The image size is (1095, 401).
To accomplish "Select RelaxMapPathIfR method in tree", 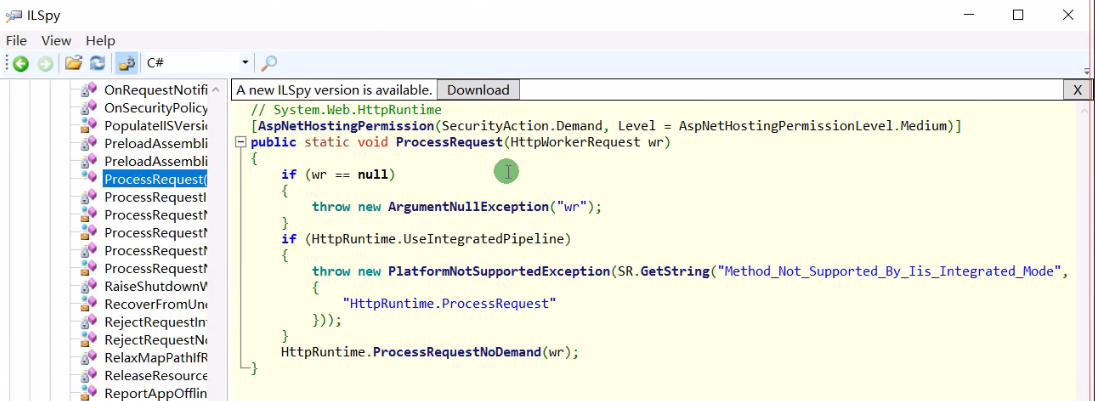I will click(156, 358).
